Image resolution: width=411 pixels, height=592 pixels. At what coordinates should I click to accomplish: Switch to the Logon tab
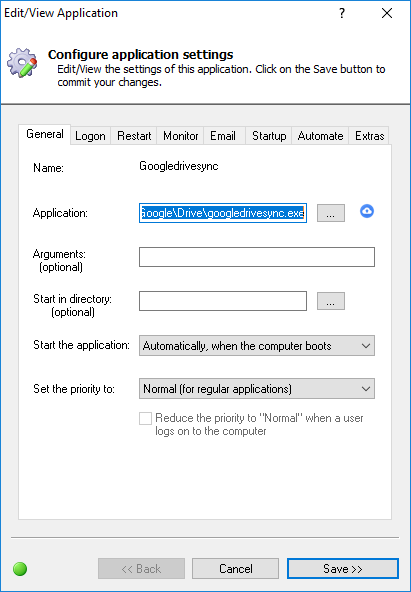click(x=90, y=136)
